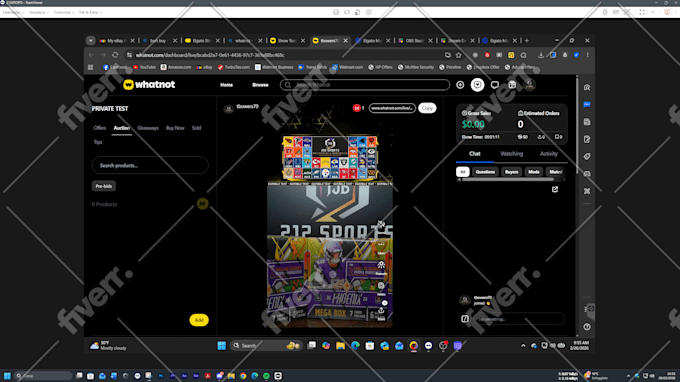
Task: Switch to the Auction tab
Action: click(121, 128)
